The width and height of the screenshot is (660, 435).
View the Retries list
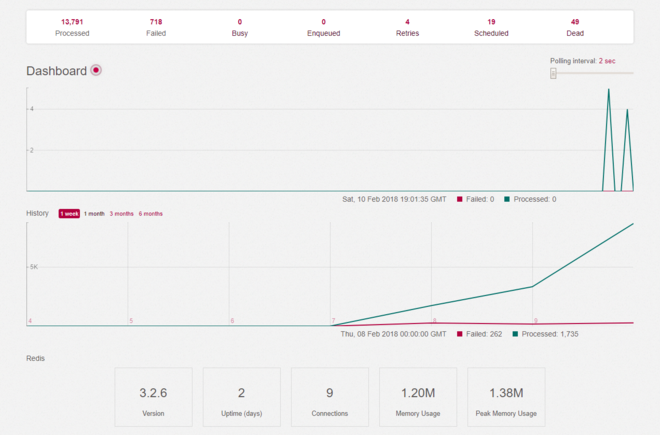click(407, 27)
